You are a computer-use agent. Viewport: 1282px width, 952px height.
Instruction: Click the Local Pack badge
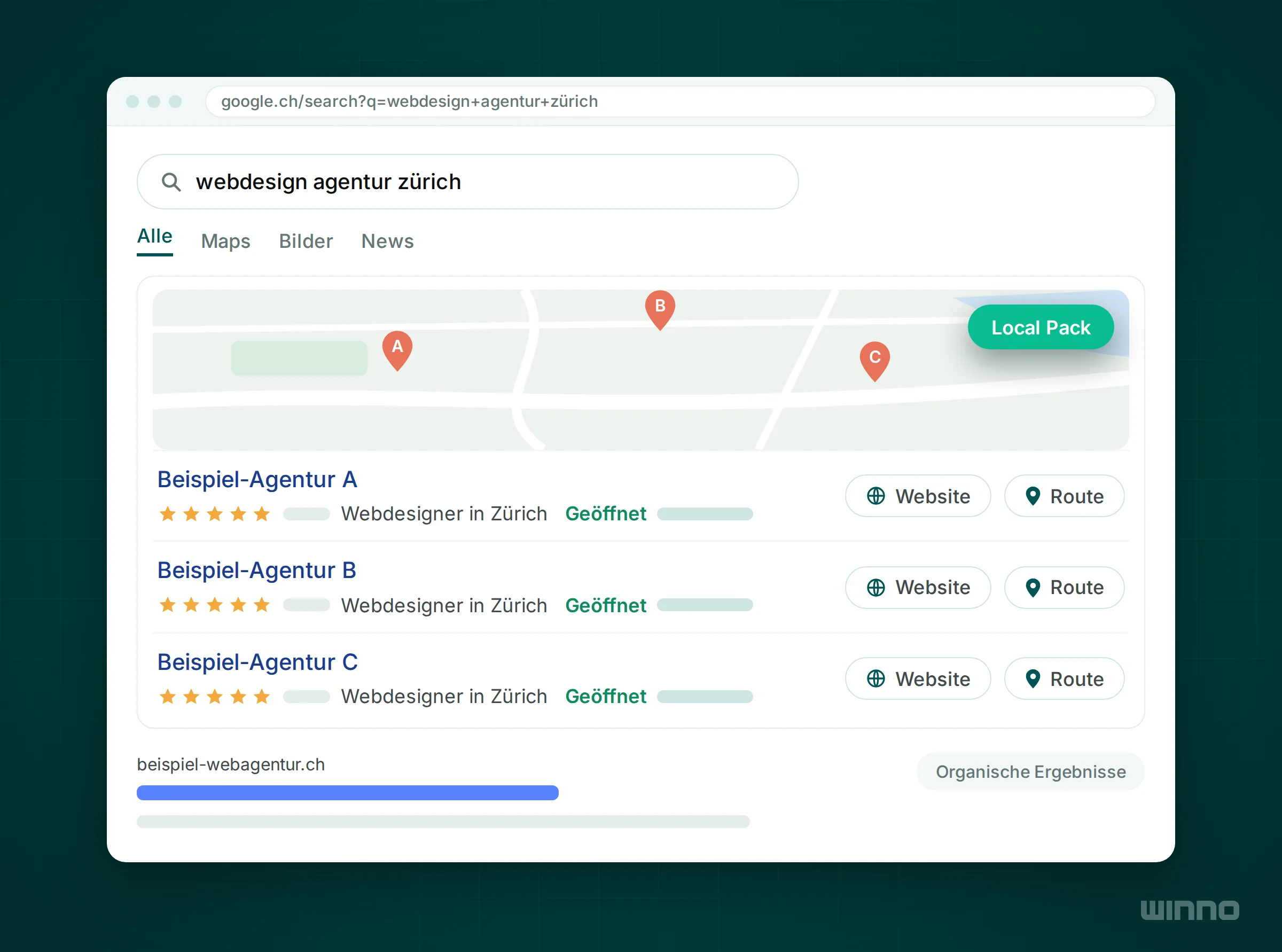pyautogui.click(x=1041, y=327)
